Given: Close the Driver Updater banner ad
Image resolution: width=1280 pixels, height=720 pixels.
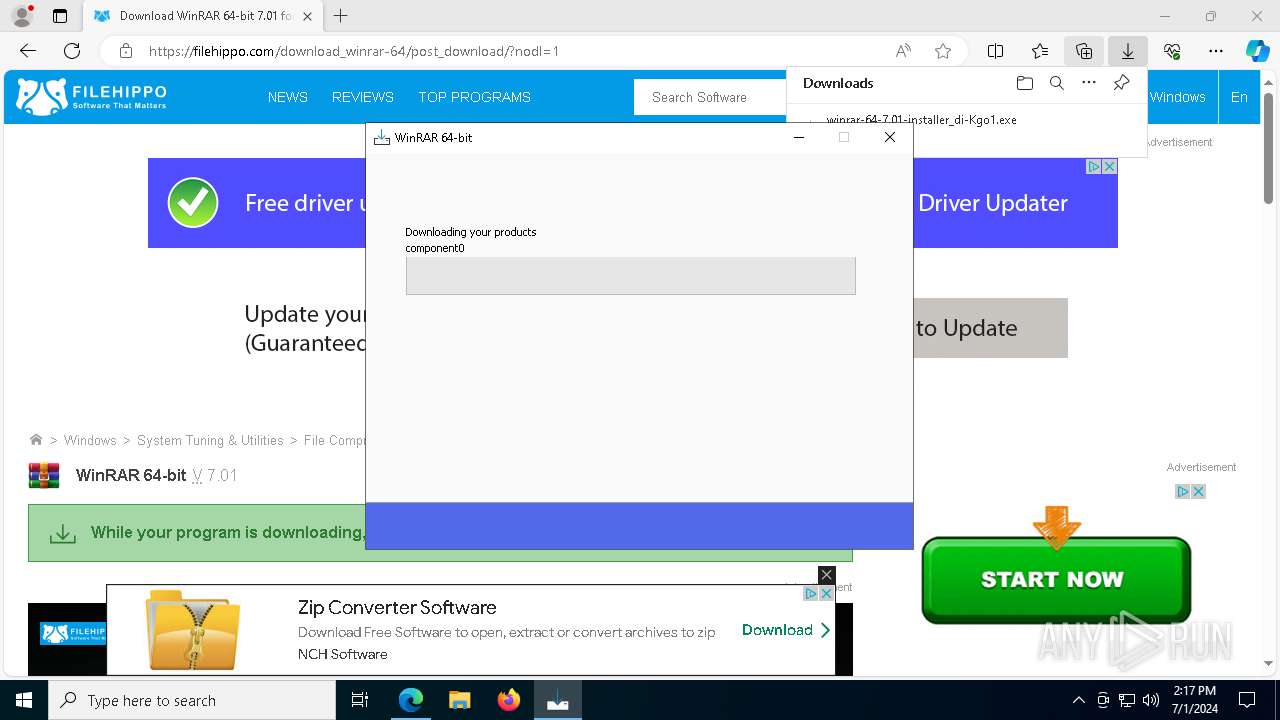Looking at the screenshot, I should [1109, 167].
